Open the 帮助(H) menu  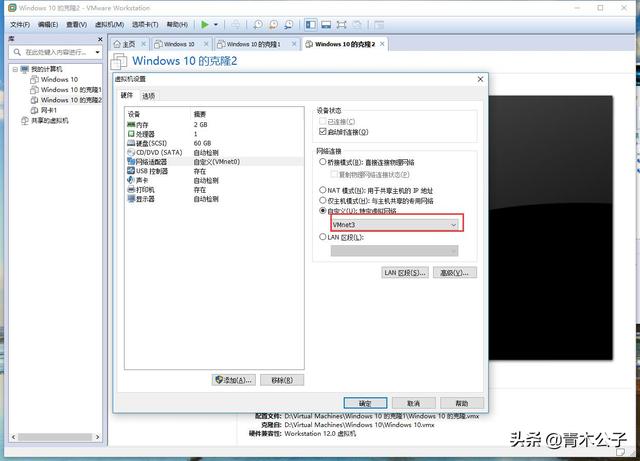coord(177,24)
